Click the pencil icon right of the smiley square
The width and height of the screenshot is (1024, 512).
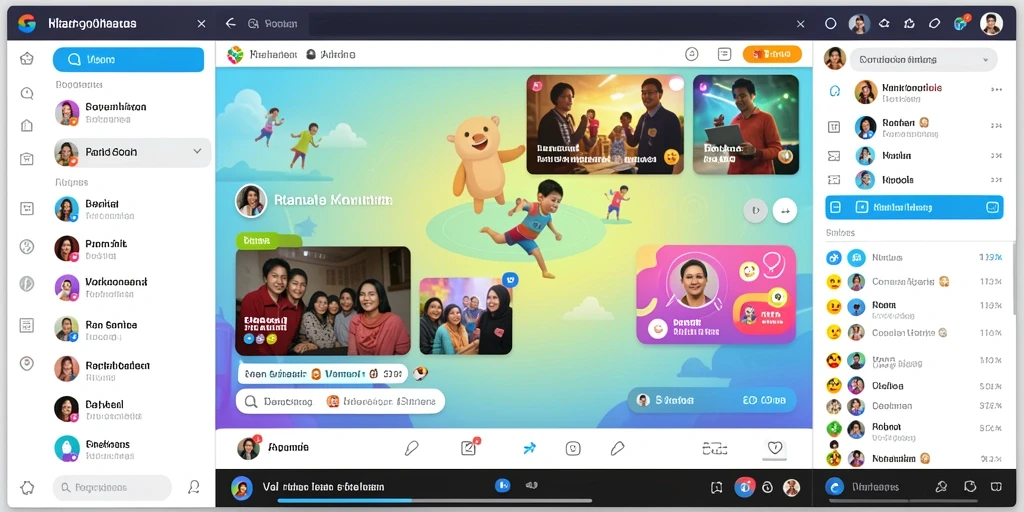[617, 448]
